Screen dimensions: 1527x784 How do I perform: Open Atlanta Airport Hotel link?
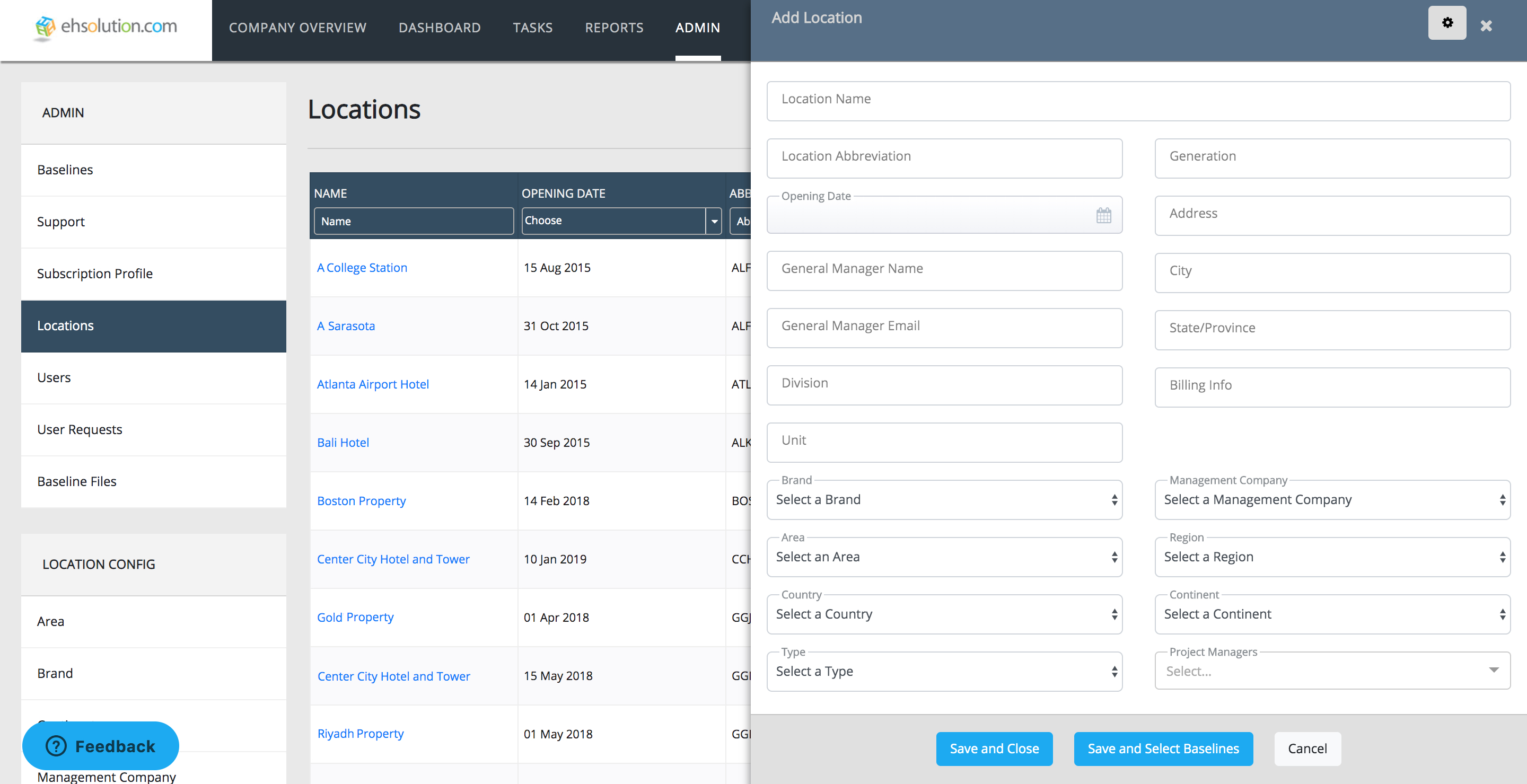[x=373, y=385]
